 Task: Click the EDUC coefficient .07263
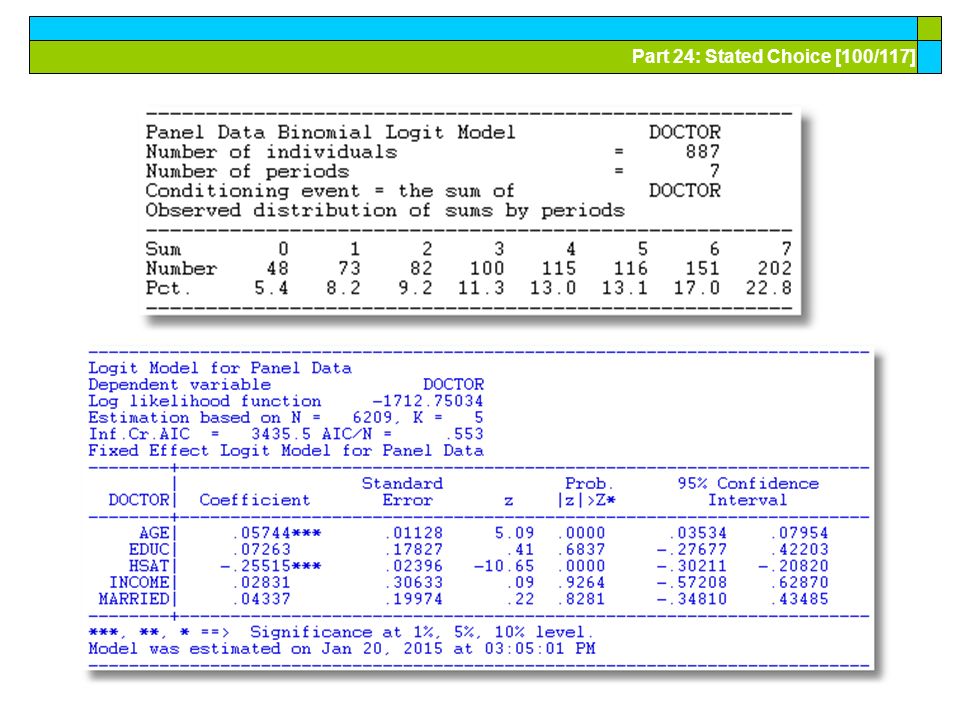coord(261,550)
